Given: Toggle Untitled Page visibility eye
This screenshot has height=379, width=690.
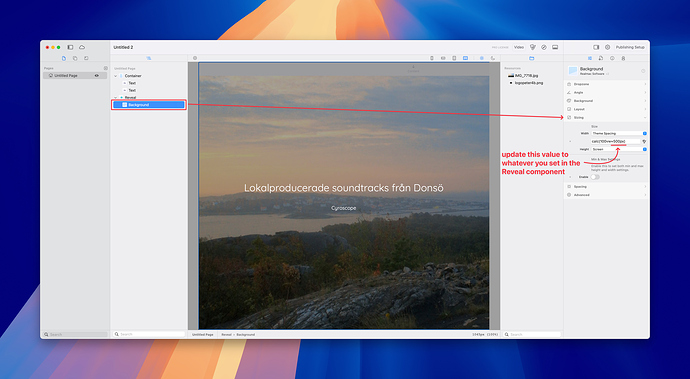Looking at the screenshot, I should click(x=97, y=76).
